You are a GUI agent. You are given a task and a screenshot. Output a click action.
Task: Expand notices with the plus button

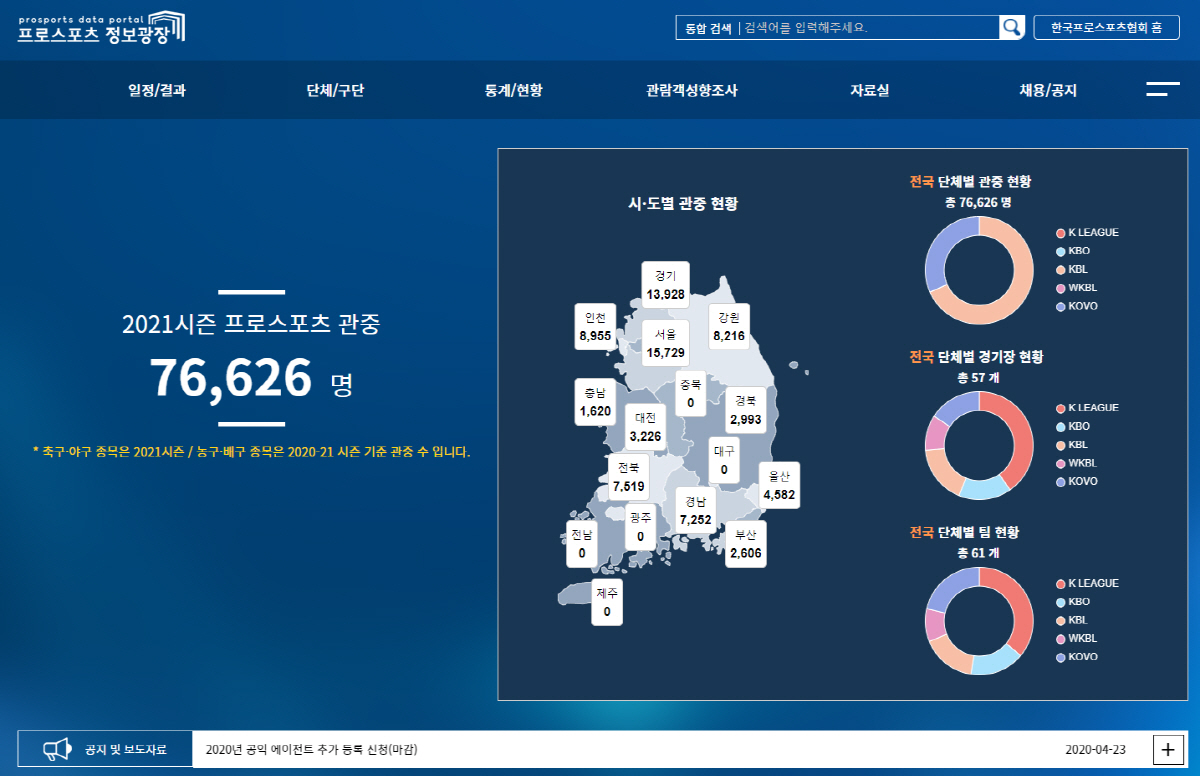1167,749
